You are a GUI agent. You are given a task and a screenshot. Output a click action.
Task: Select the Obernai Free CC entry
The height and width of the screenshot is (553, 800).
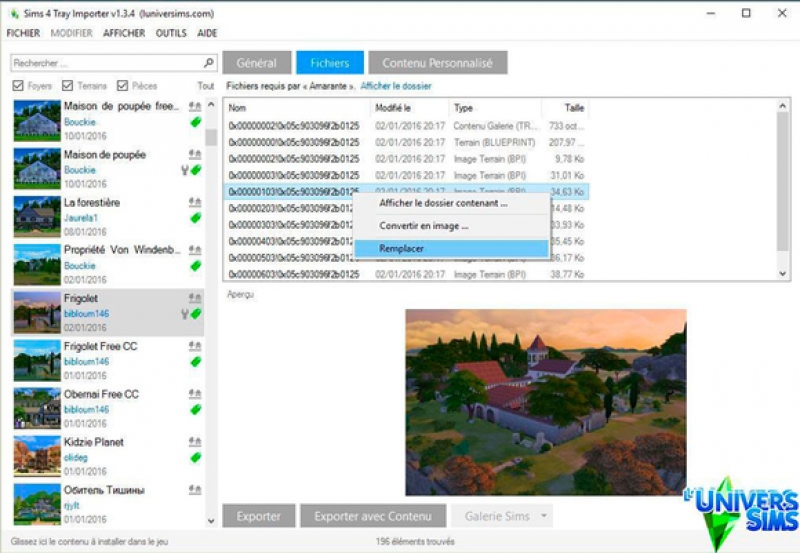point(108,409)
